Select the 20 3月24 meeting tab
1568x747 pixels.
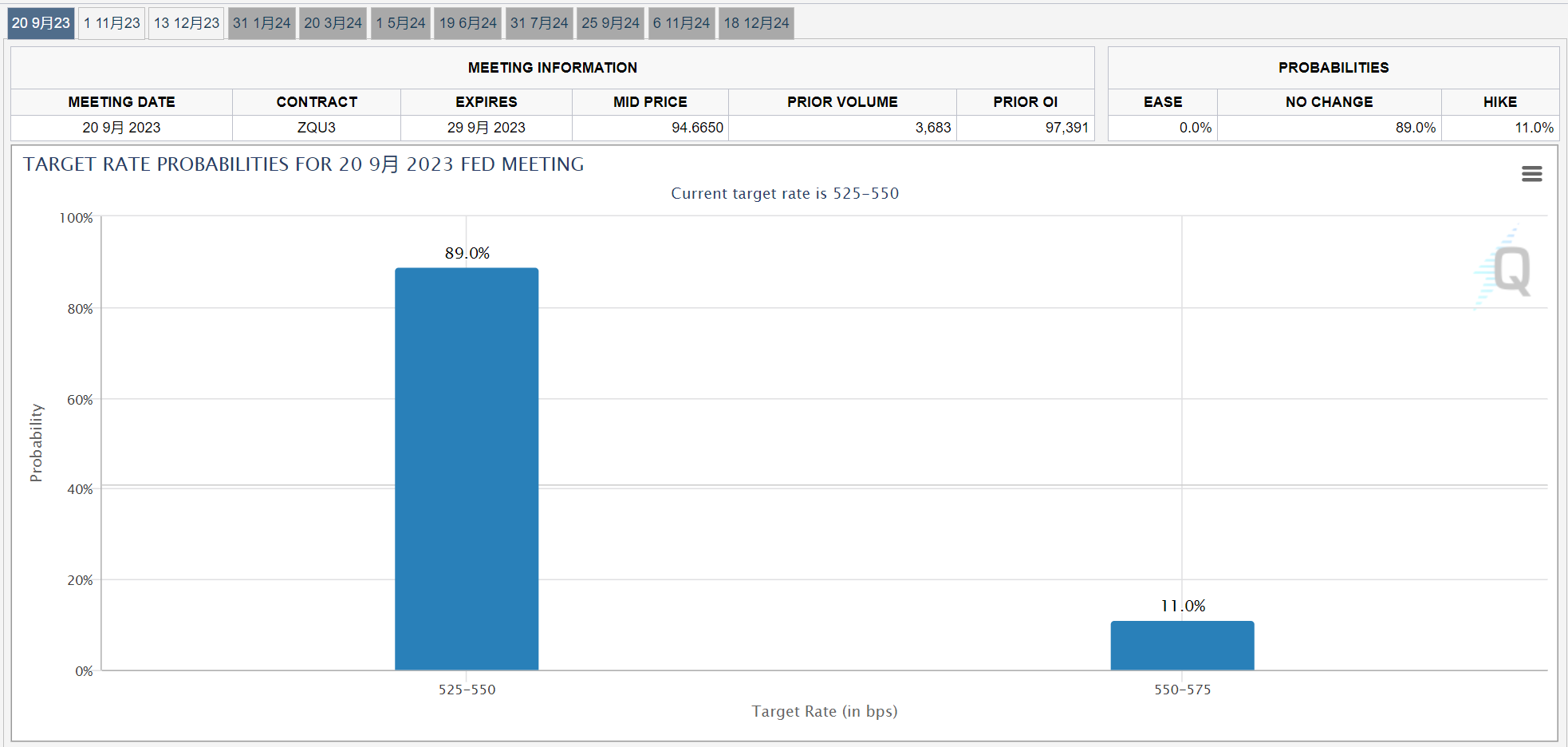click(333, 23)
